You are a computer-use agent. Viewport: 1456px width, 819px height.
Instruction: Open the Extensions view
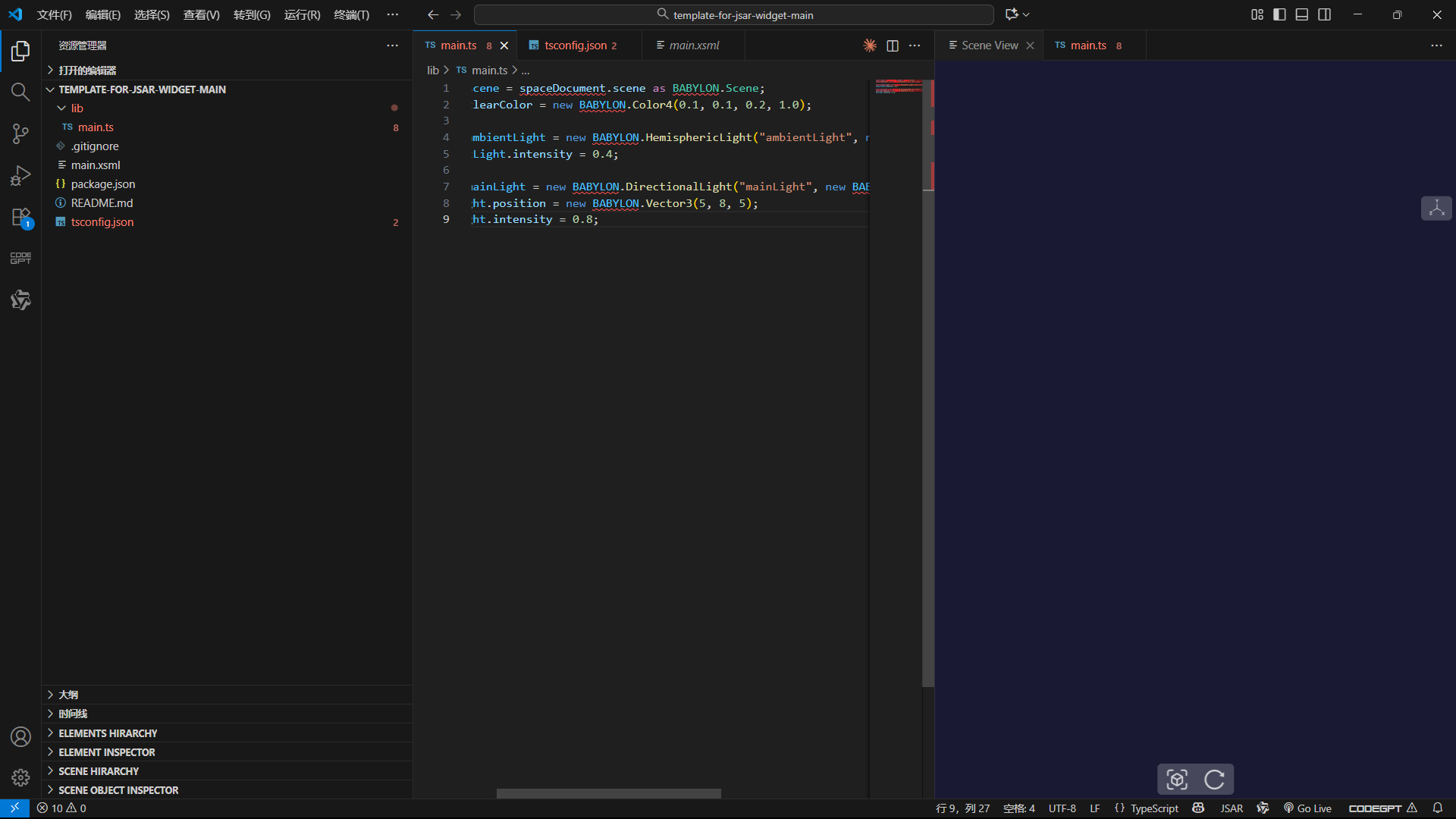20,218
